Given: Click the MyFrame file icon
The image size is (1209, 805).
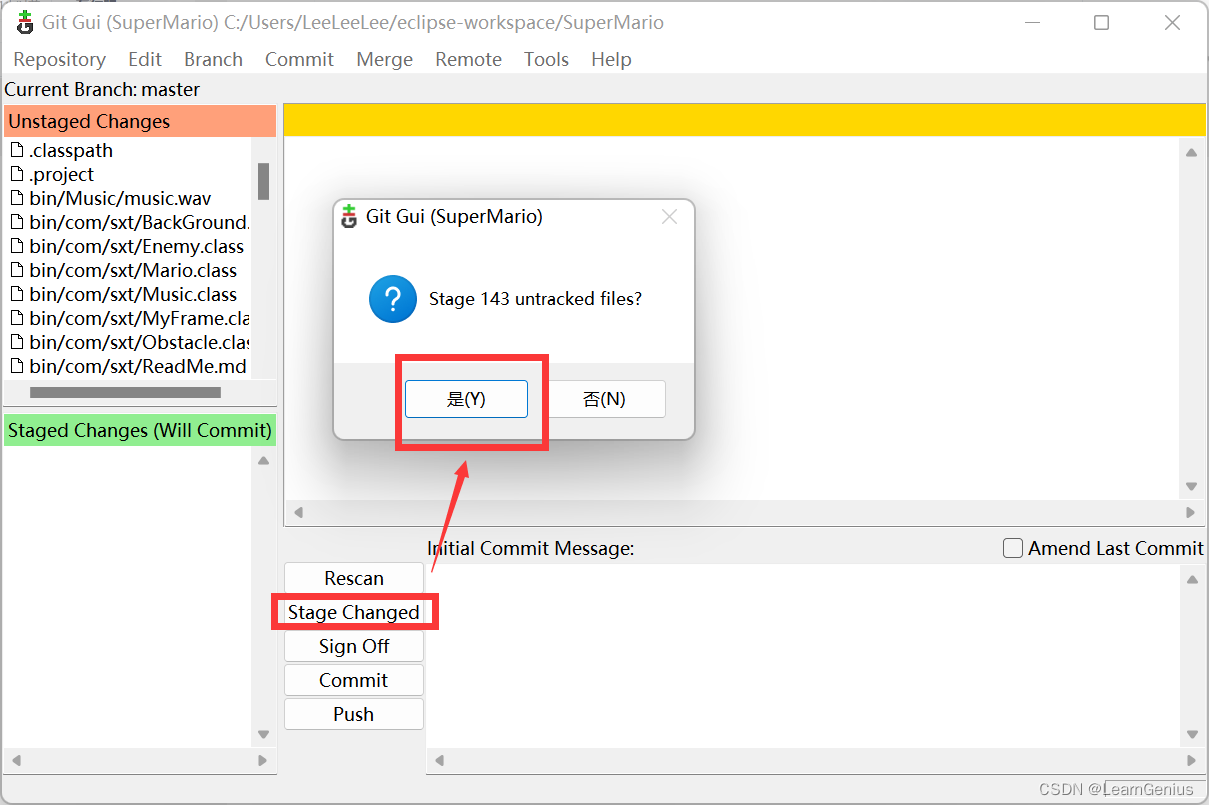Looking at the screenshot, I should click(16, 319).
